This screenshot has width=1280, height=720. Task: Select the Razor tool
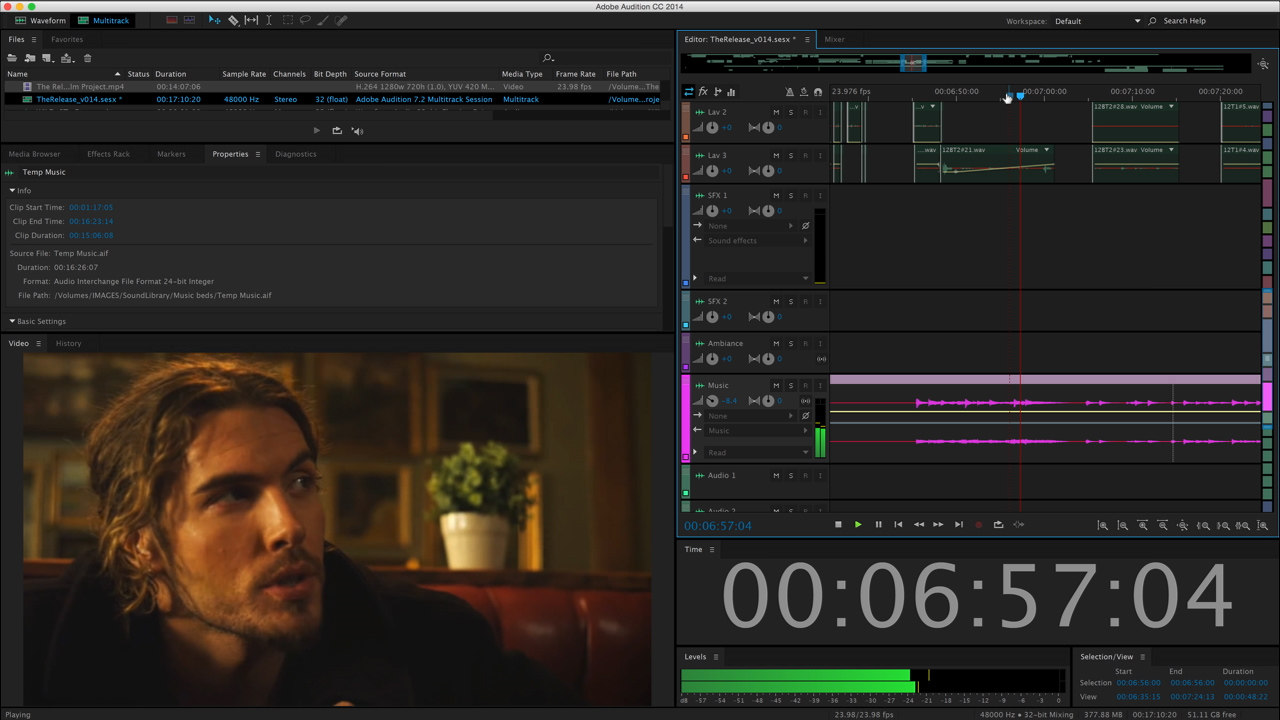click(233, 20)
